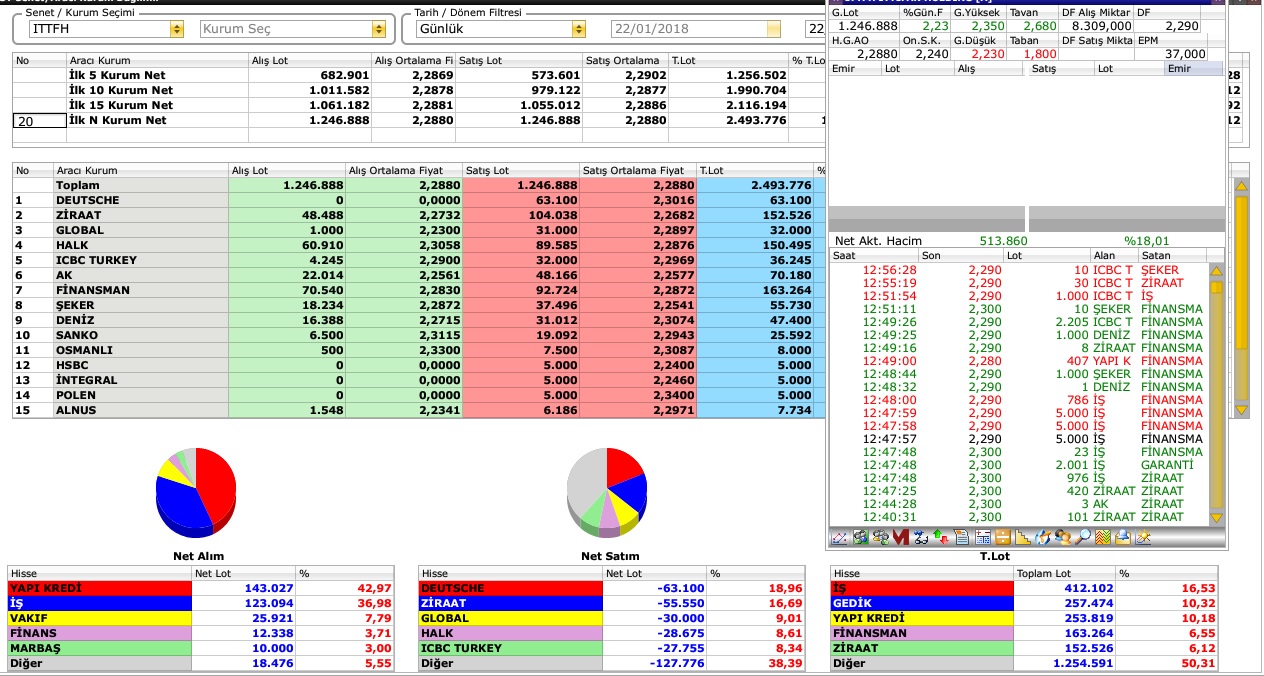Click the magnifying glass search icon
1264x676 pixels.
coord(1083,538)
